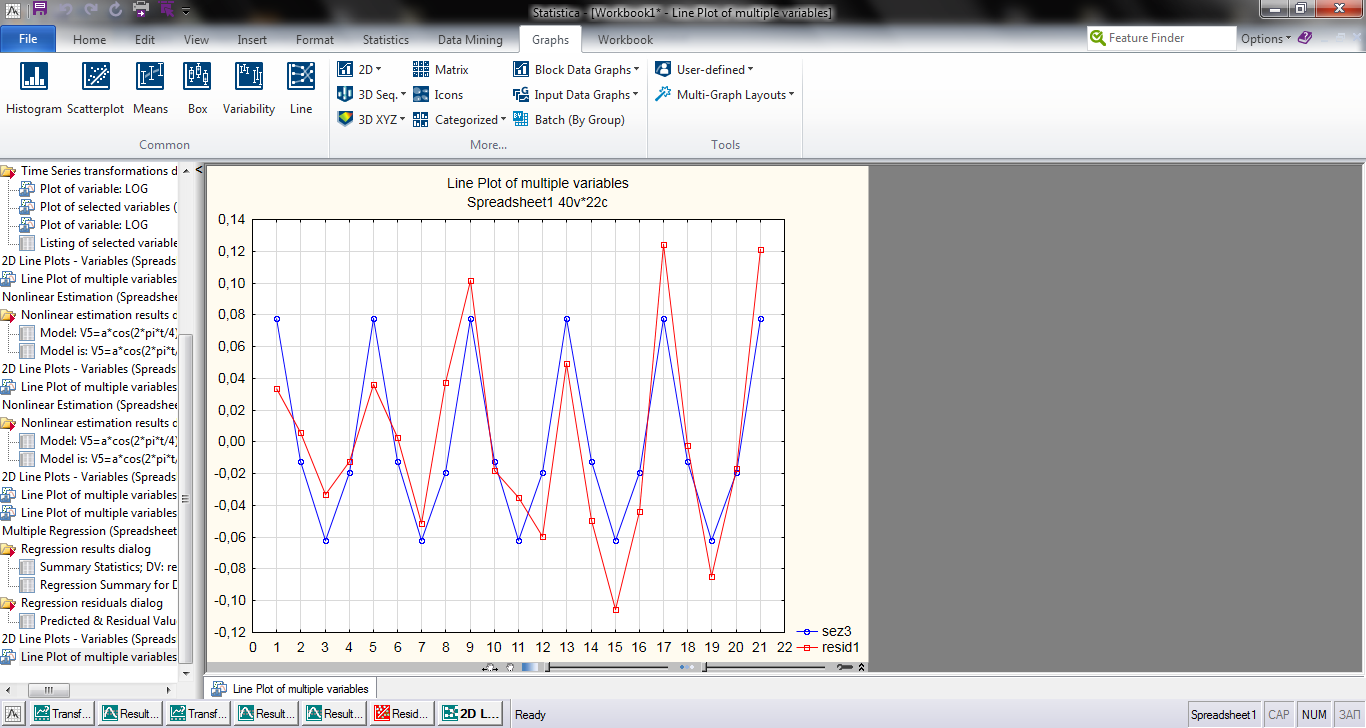Click the Batch (By Group) button
The image size is (1366, 728).
569,120
